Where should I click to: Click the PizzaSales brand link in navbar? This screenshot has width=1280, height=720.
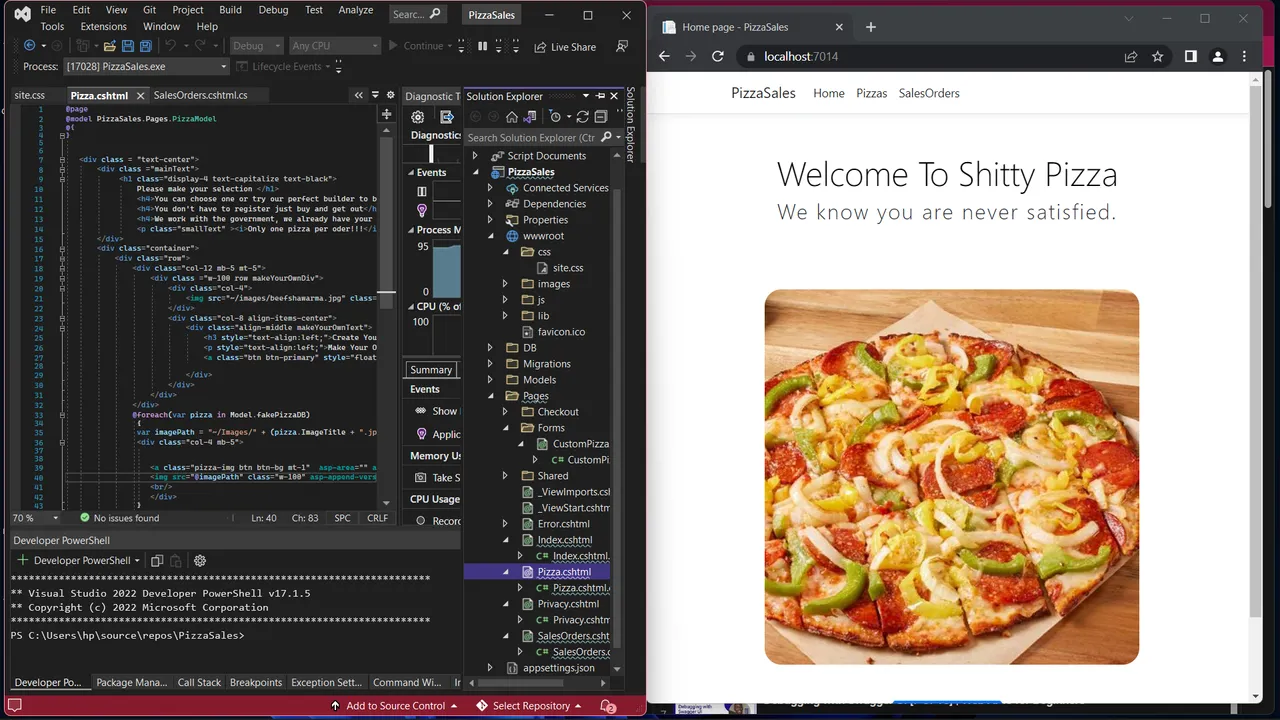click(763, 93)
